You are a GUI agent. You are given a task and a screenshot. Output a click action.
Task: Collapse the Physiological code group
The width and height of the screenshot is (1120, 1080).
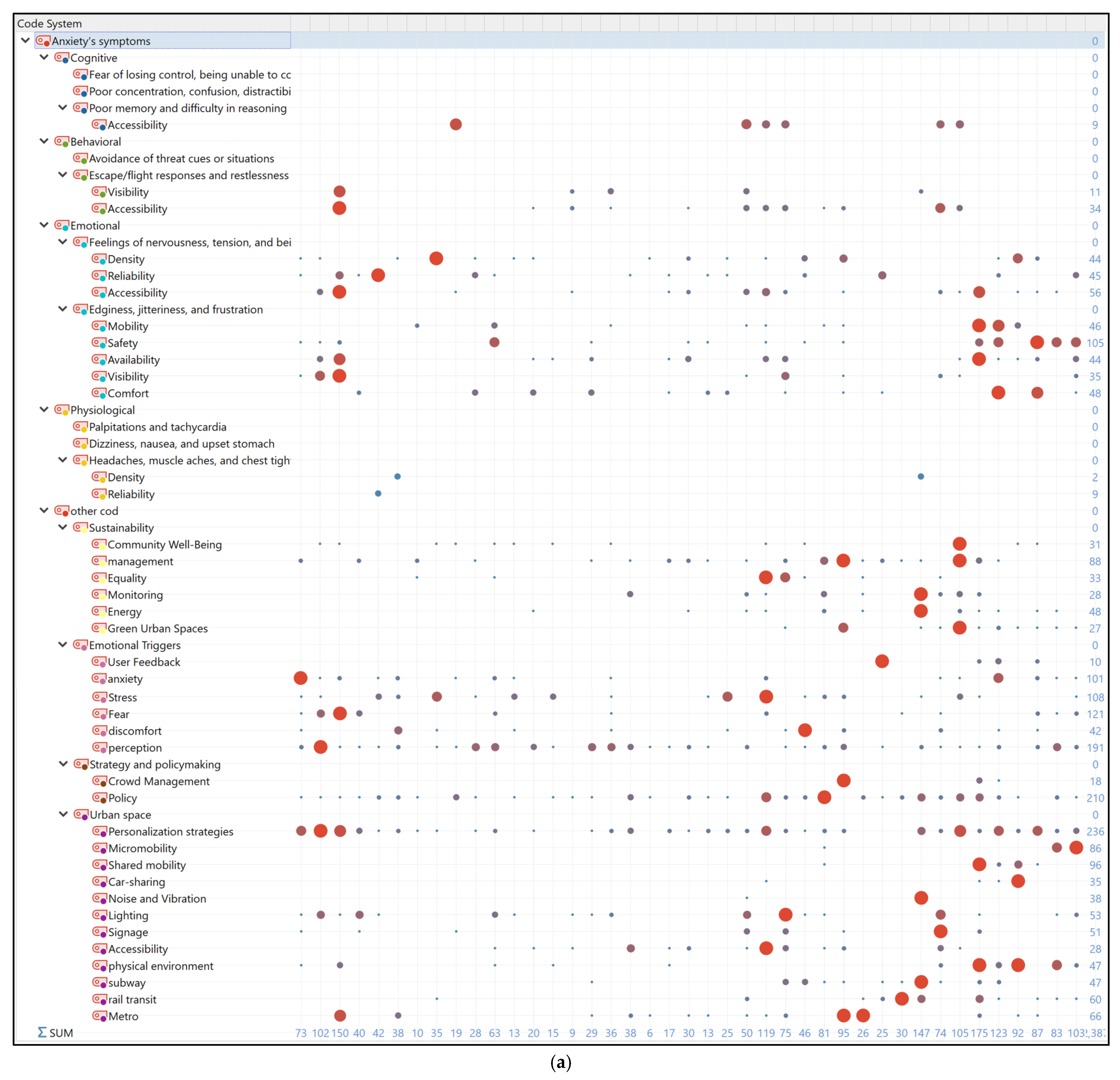44,410
